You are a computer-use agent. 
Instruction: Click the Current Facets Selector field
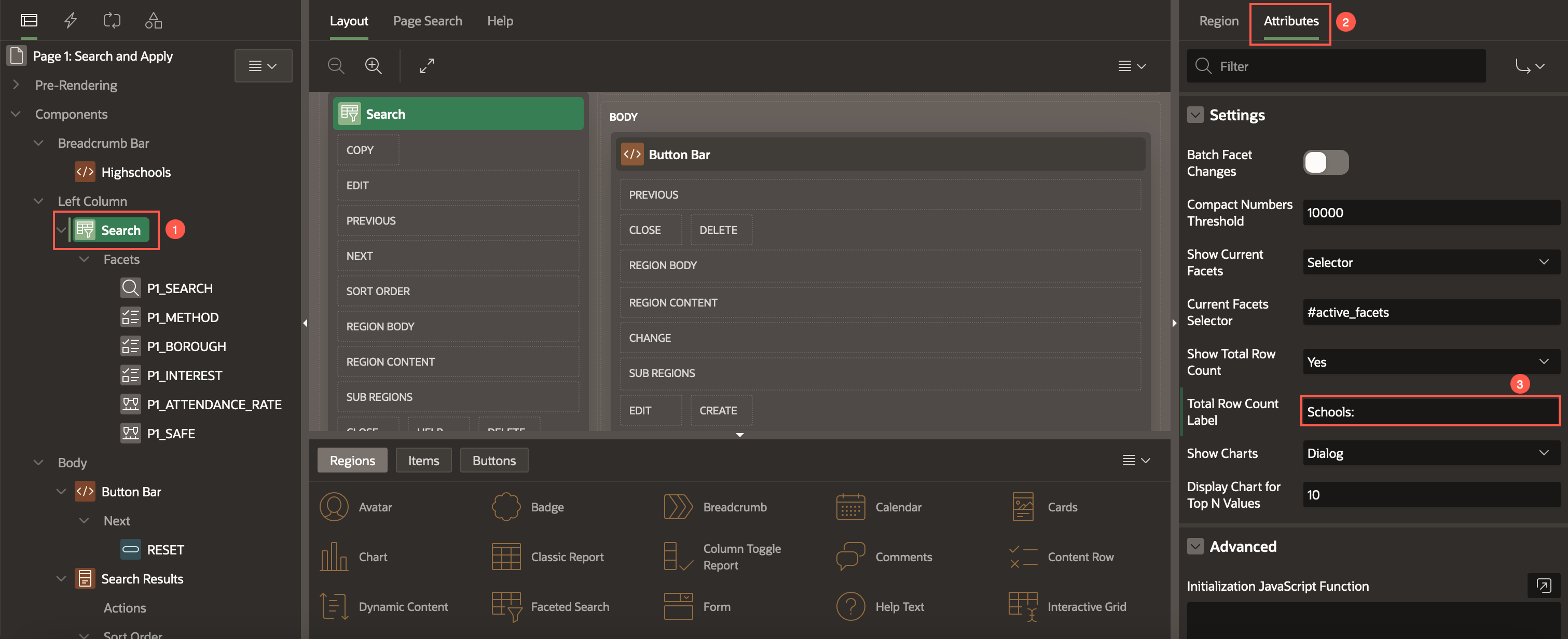[1431, 312]
